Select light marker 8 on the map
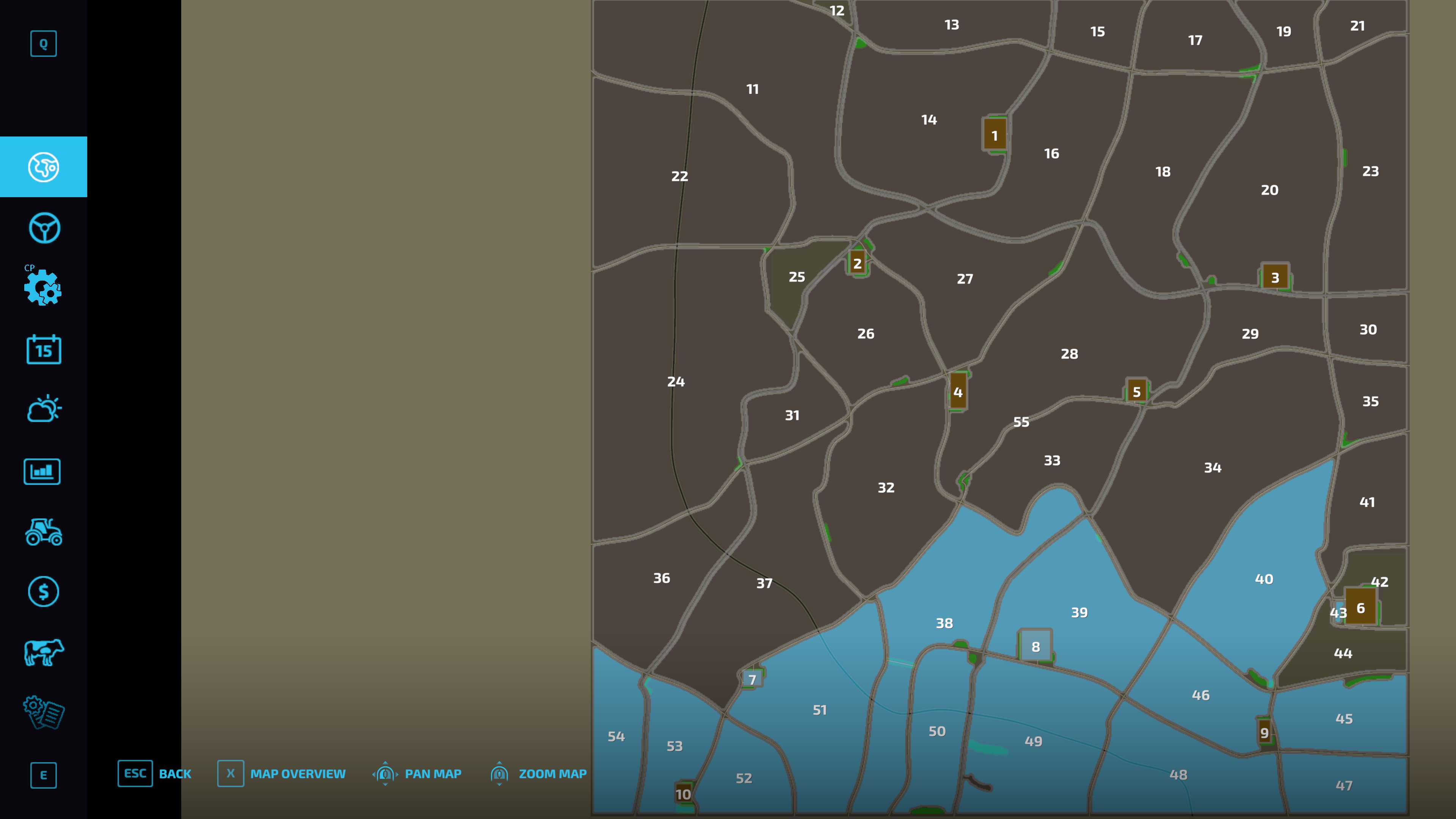Screen dimensions: 1456x819 pyautogui.click(x=1036, y=646)
